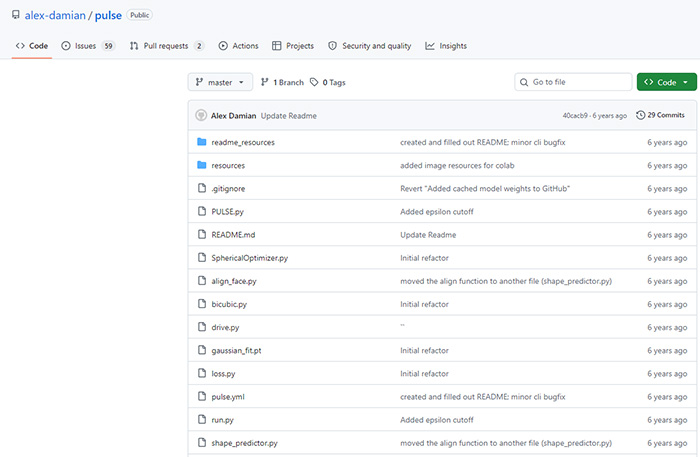Open the SphericalOptimizer.py file
Viewport: 700px width, 457px height.
coord(250,258)
